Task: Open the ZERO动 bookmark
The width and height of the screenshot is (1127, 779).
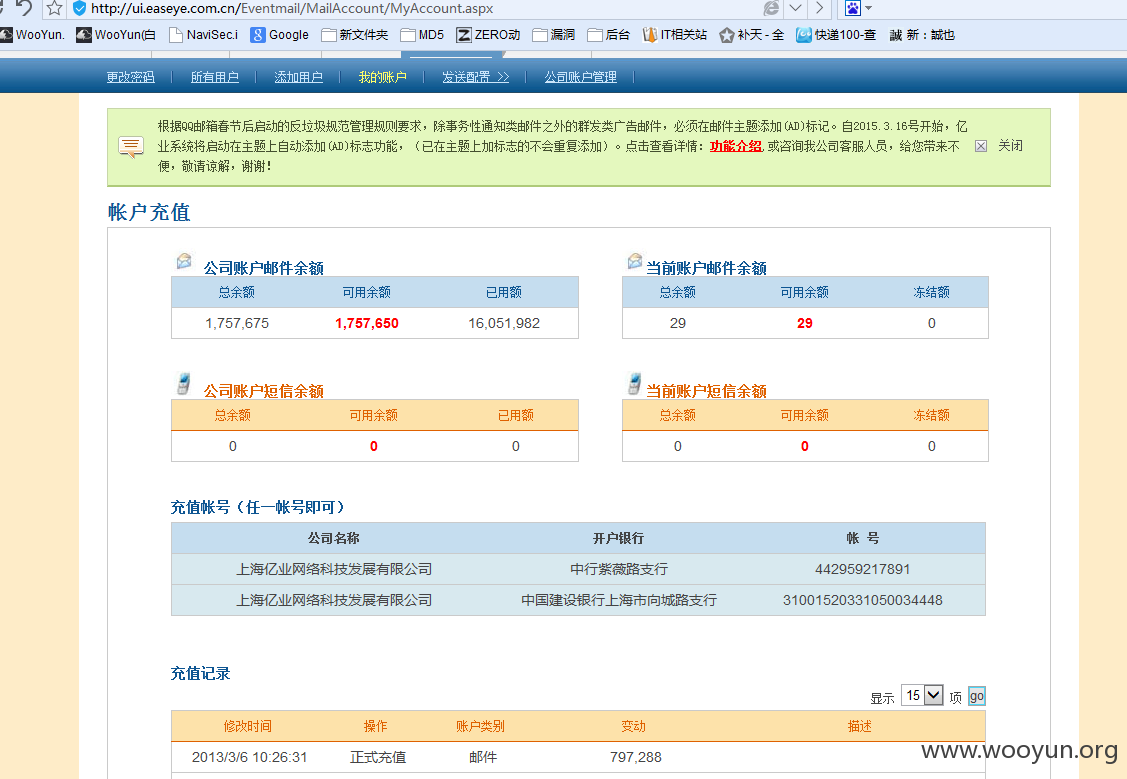Action: [489, 34]
